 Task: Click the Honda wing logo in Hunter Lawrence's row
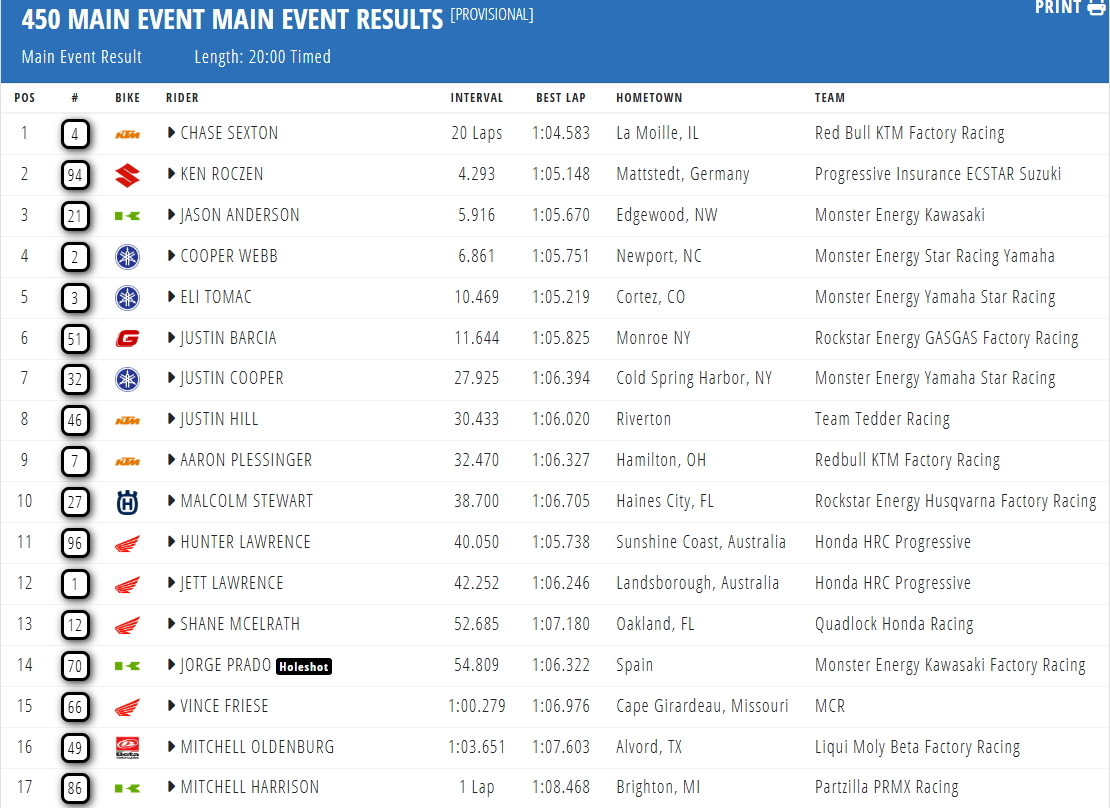(x=127, y=544)
